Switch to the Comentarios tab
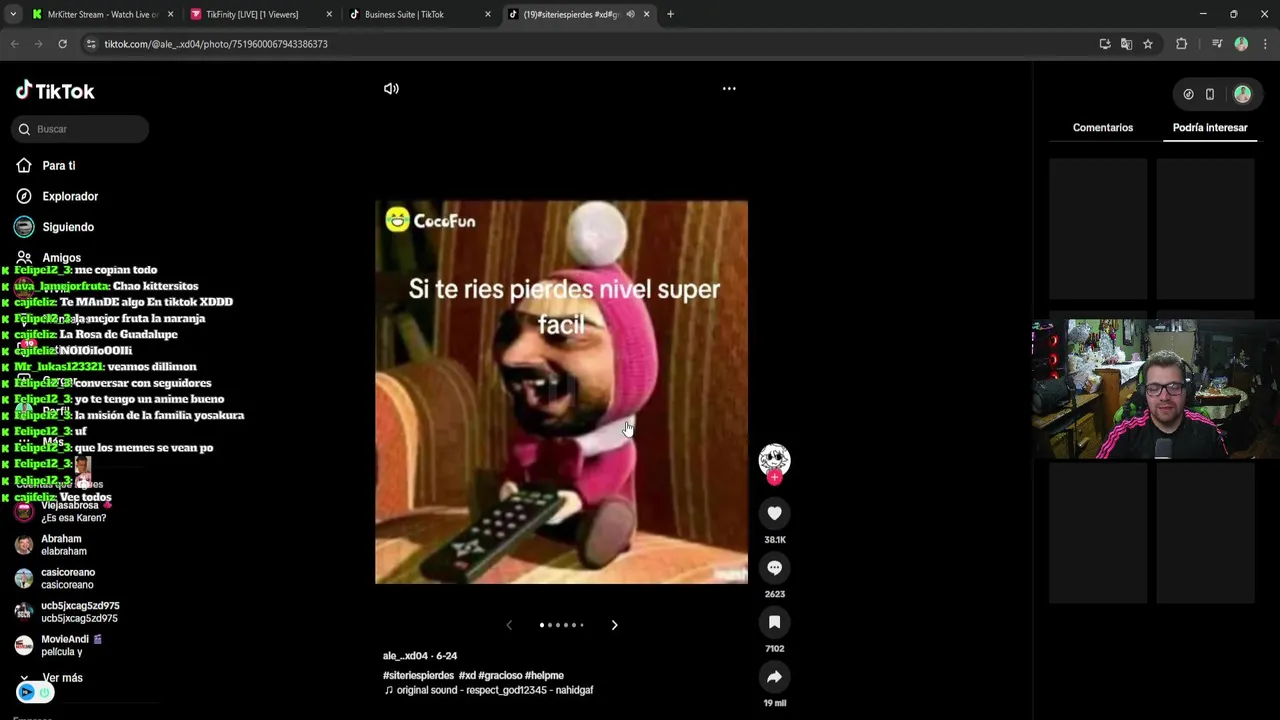Viewport: 1280px width, 720px height. pos(1103,128)
